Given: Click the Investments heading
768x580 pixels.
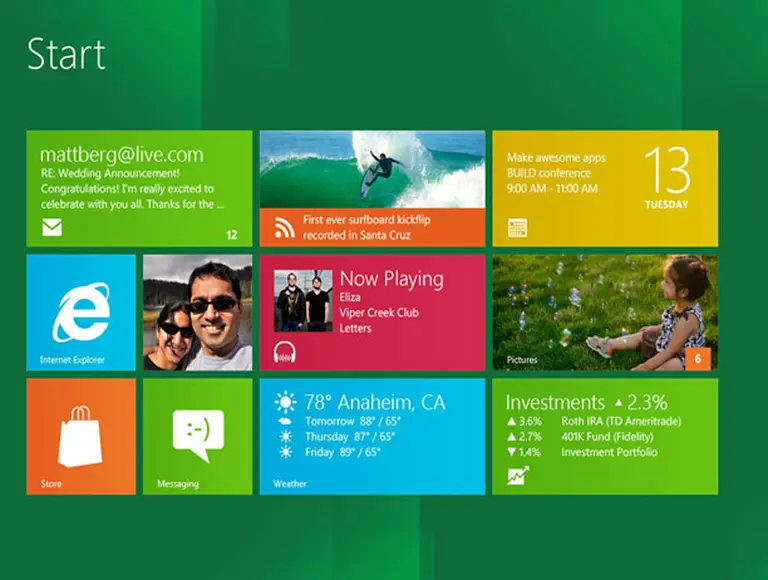Looking at the screenshot, I should (x=555, y=403).
